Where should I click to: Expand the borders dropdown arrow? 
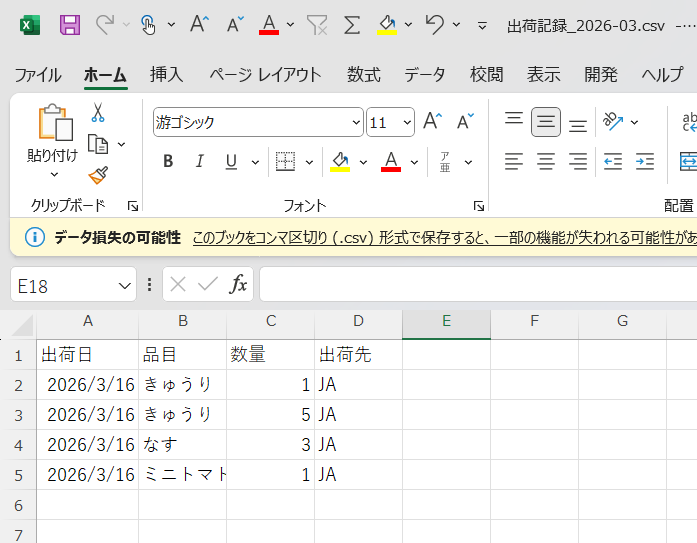tap(309, 162)
